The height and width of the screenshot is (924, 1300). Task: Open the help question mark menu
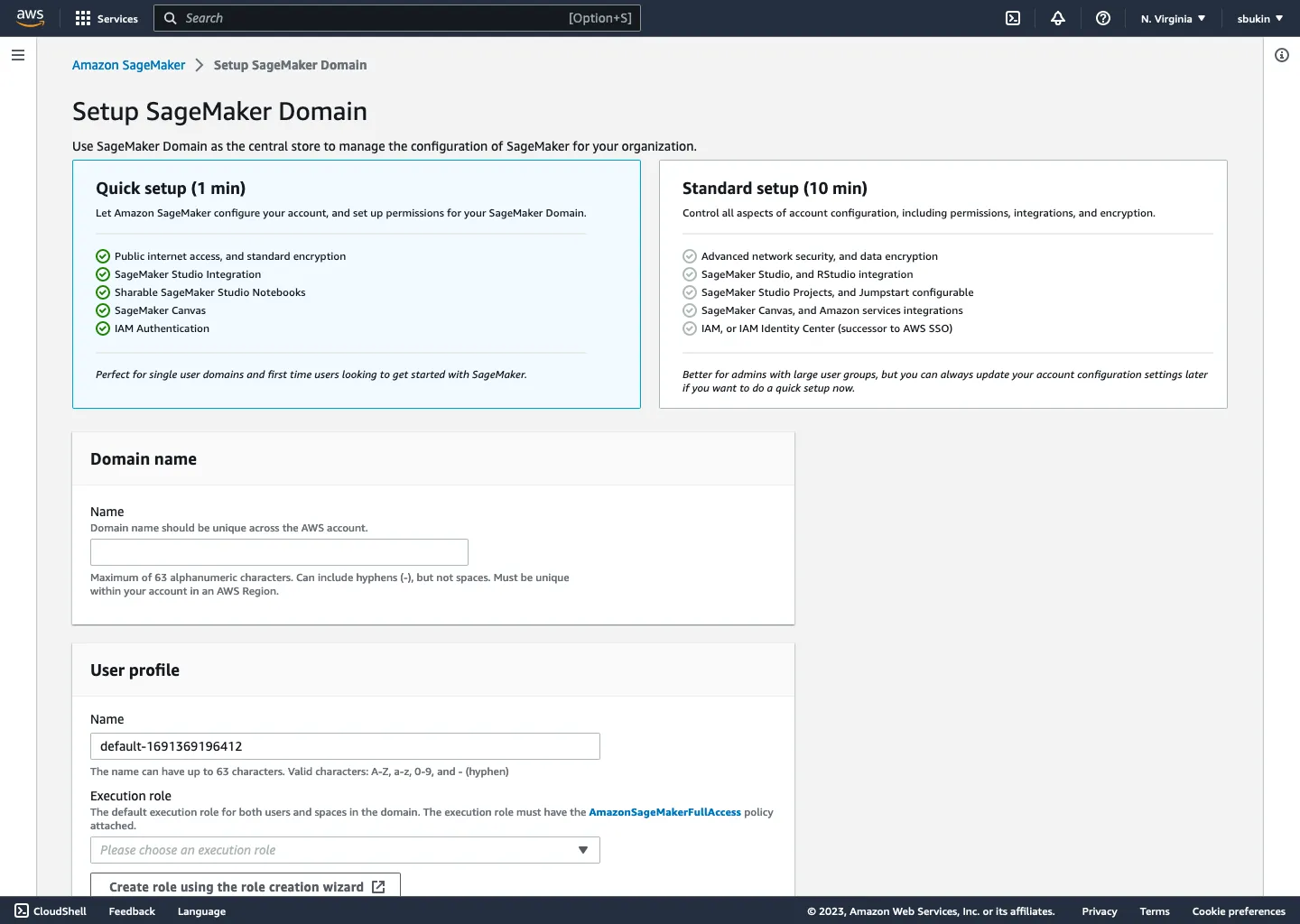pos(1103,18)
